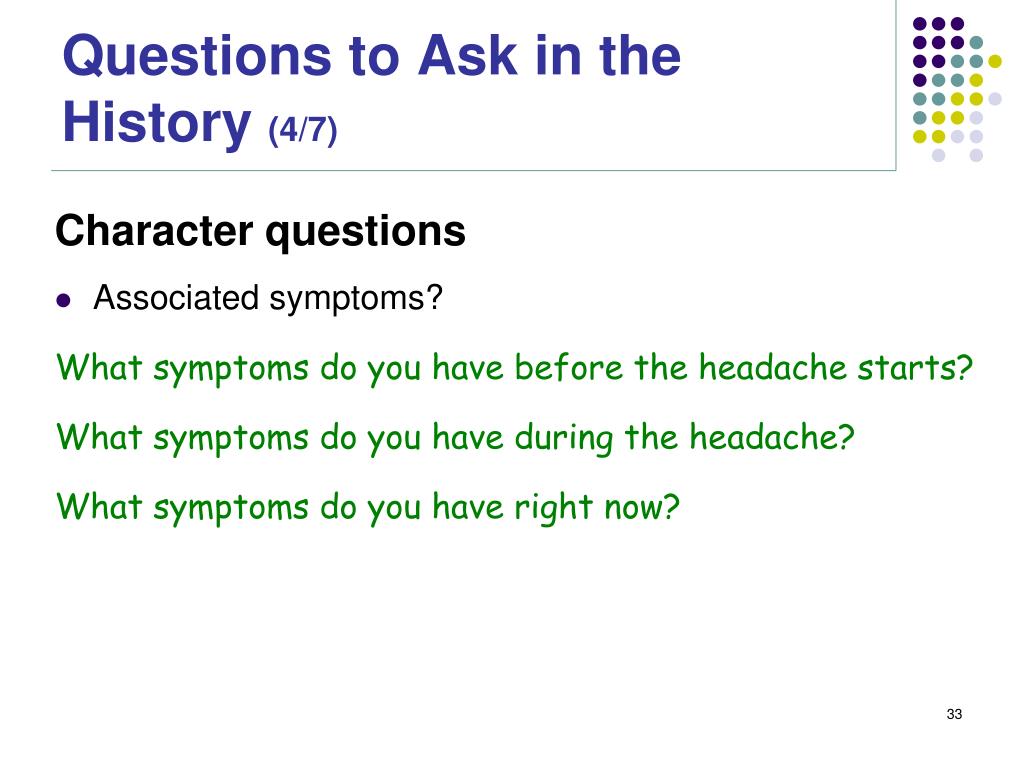
Task: Click a teal dot in the pattern
Action: click(976, 43)
